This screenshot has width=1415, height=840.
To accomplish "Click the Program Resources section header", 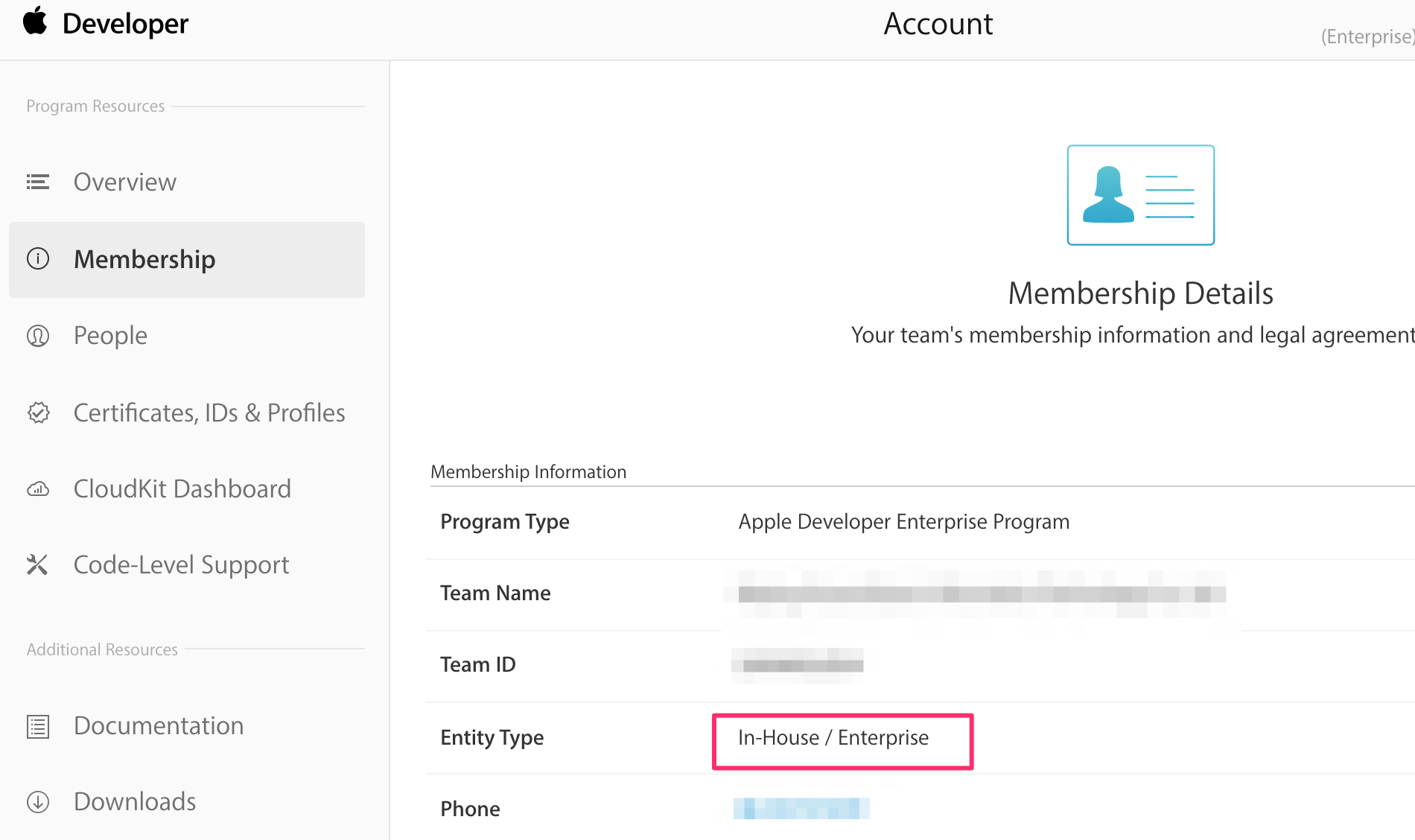I will [95, 106].
